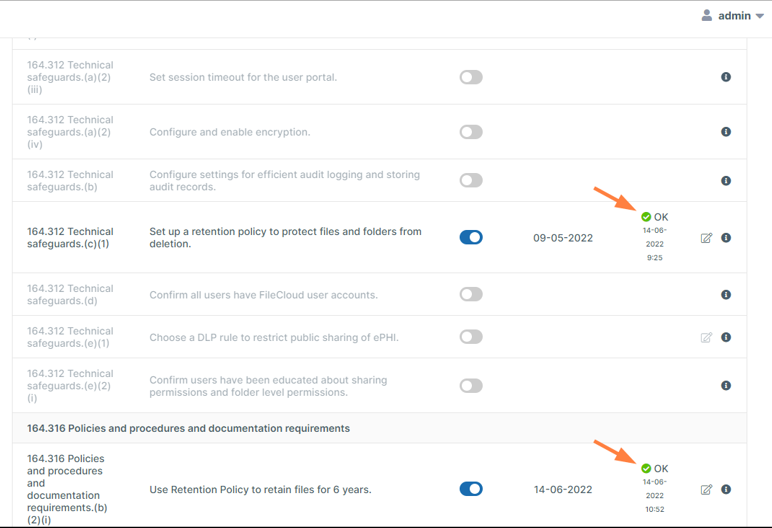Show info for audit logging row
Viewport: 772px width, 528px height.
(x=726, y=181)
